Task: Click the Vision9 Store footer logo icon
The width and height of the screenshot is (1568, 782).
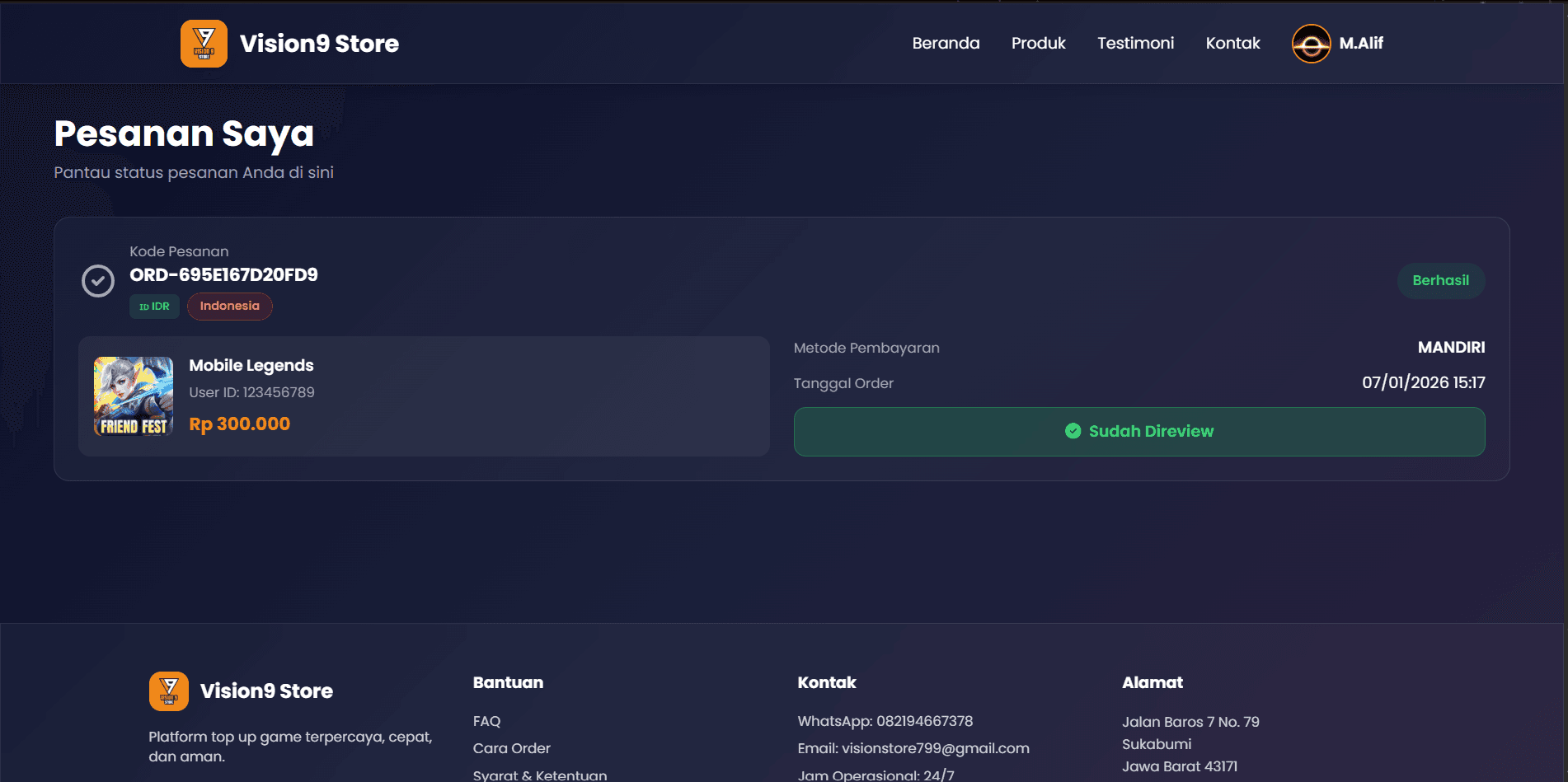Action: [x=169, y=691]
